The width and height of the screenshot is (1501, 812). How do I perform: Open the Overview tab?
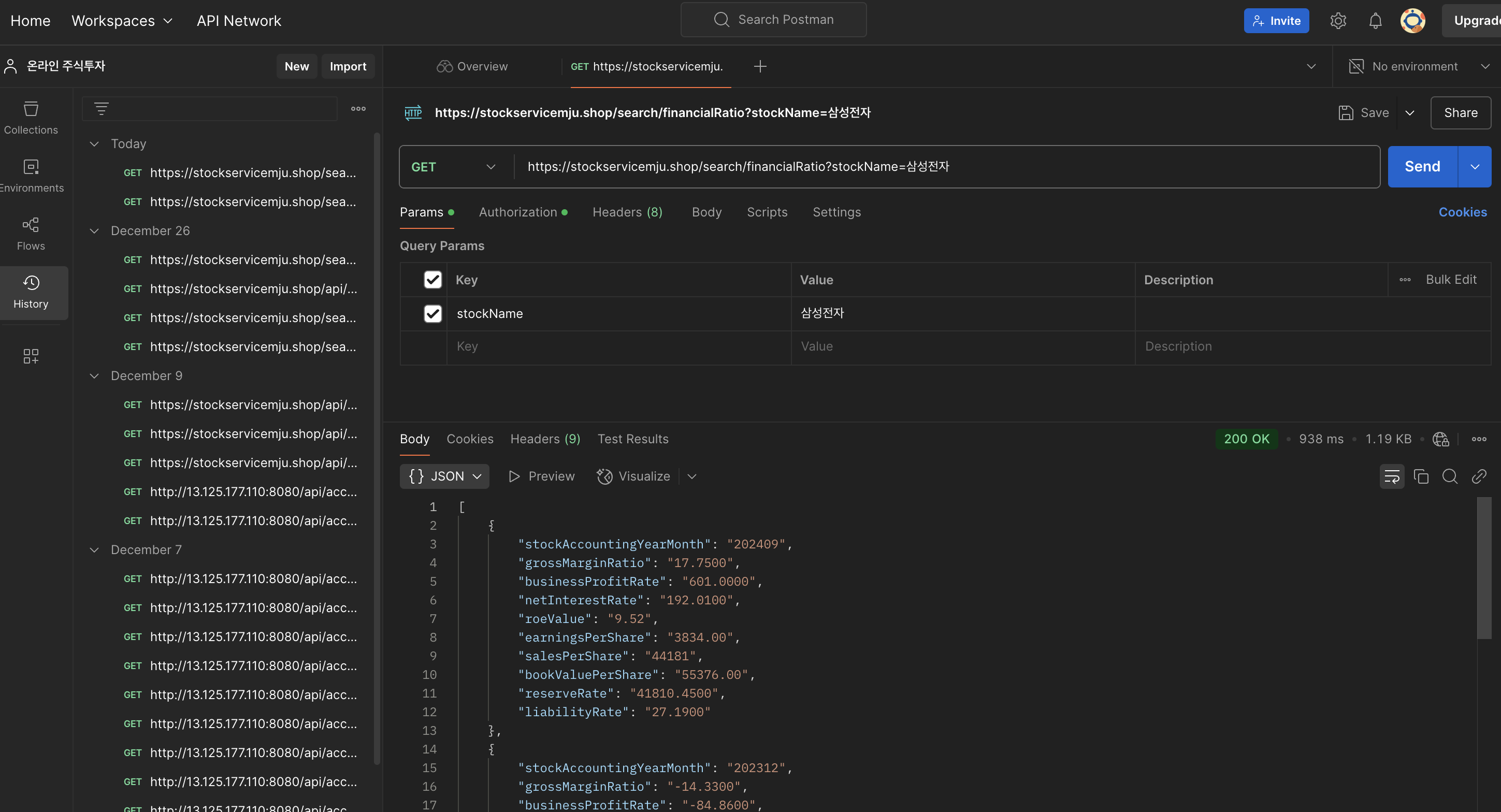[x=472, y=66]
